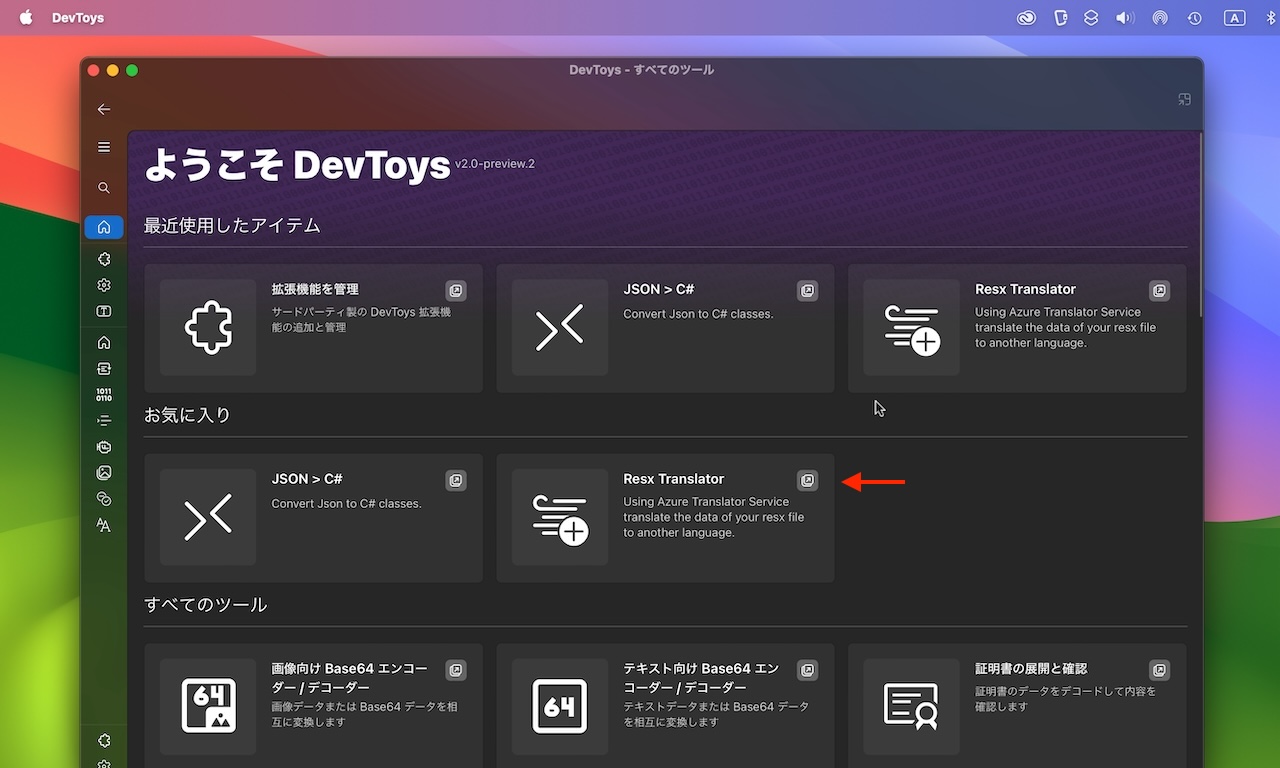Screen dimensions: 1280x768
Task: Pop out 画像向け Base64 card icon
Action: click(456, 670)
